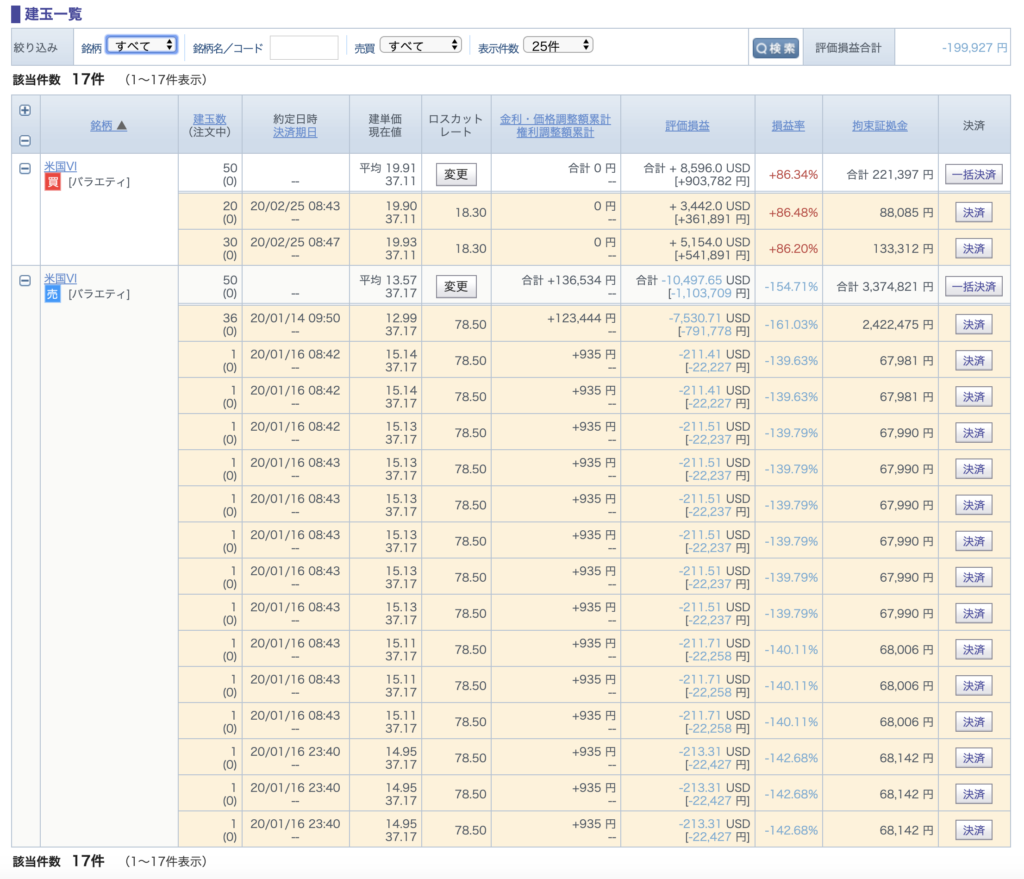Image resolution: width=1024 pixels, height=879 pixels.
Task: Collapse the 米国VI 買 position group
Action: 25,168
